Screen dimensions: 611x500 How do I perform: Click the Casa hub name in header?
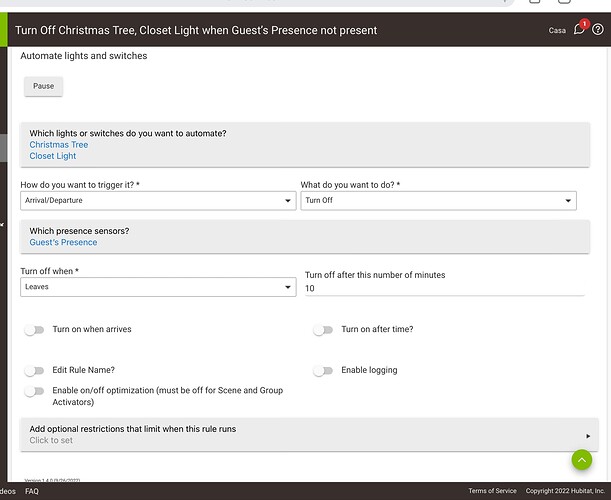point(557,31)
